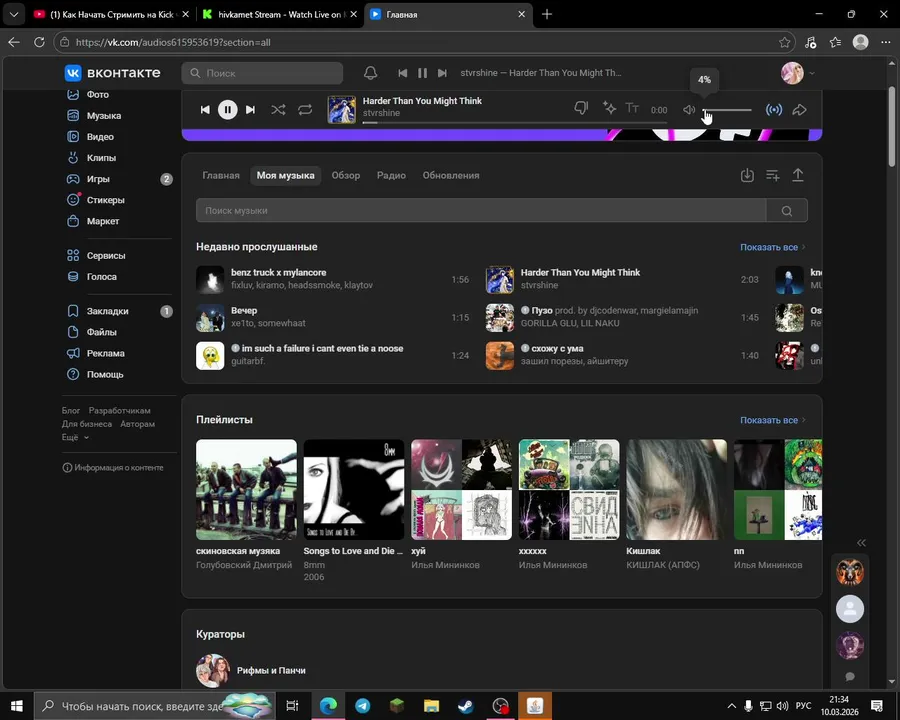Image resolution: width=900 pixels, height=720 pixels.
Task: Switch to the Обзор tab
Action: tap(346, 175)
